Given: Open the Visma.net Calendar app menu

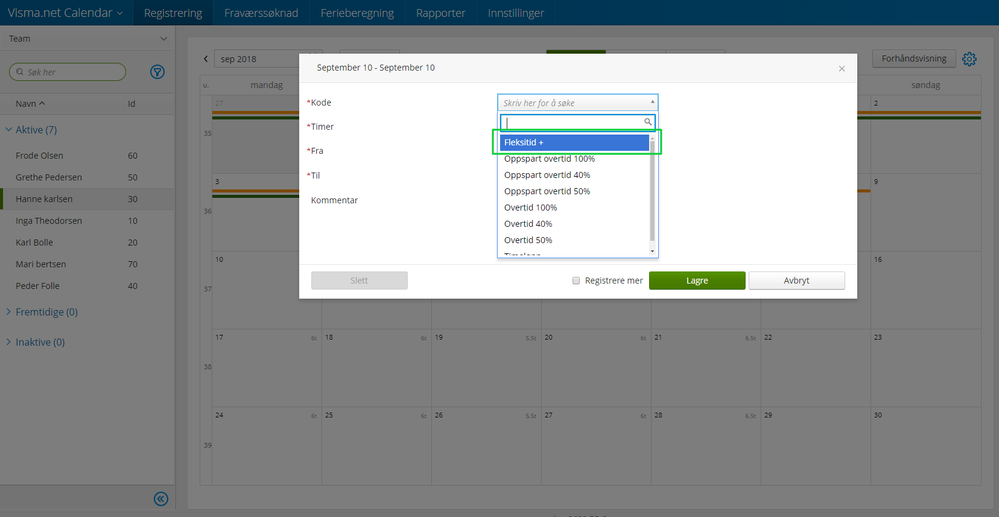Looking at the screenshot, I should coord(66,13).
